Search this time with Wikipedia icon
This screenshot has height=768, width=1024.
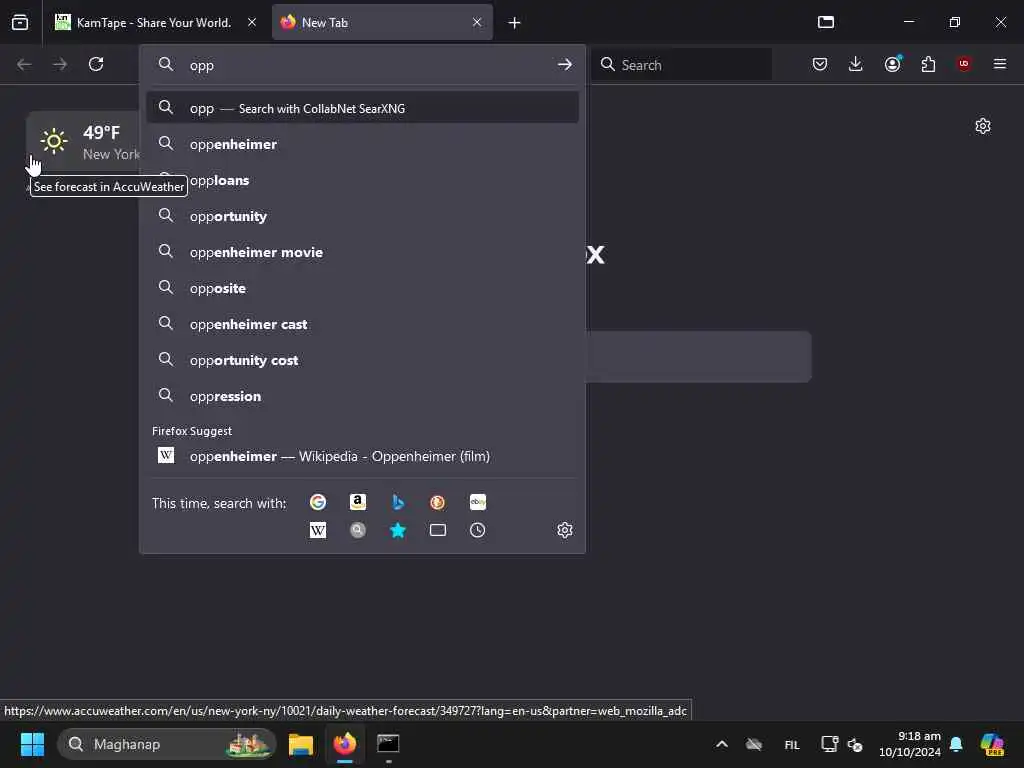tap(318, 530)
